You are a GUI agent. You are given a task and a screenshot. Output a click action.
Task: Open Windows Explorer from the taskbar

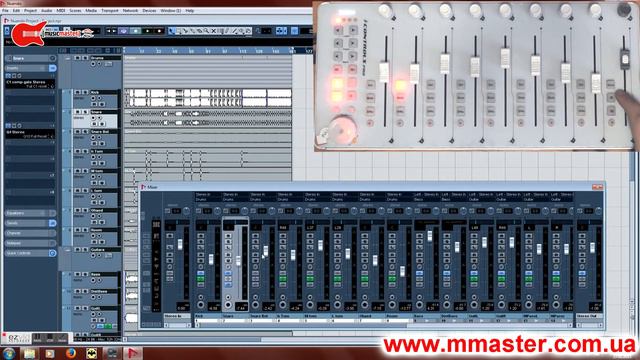pos(29,353)
